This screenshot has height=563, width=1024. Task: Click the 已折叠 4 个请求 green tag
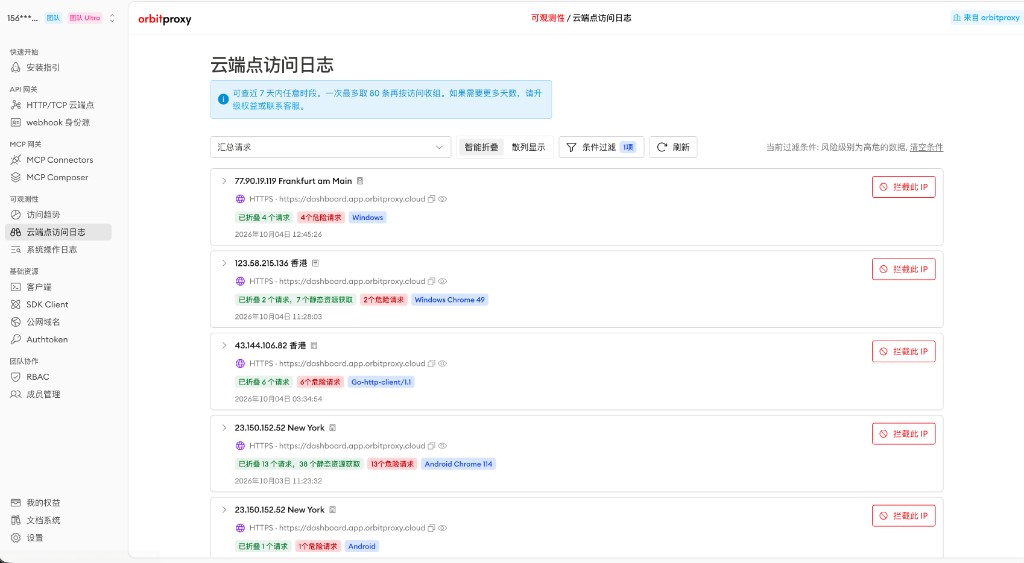pos(264,217)
